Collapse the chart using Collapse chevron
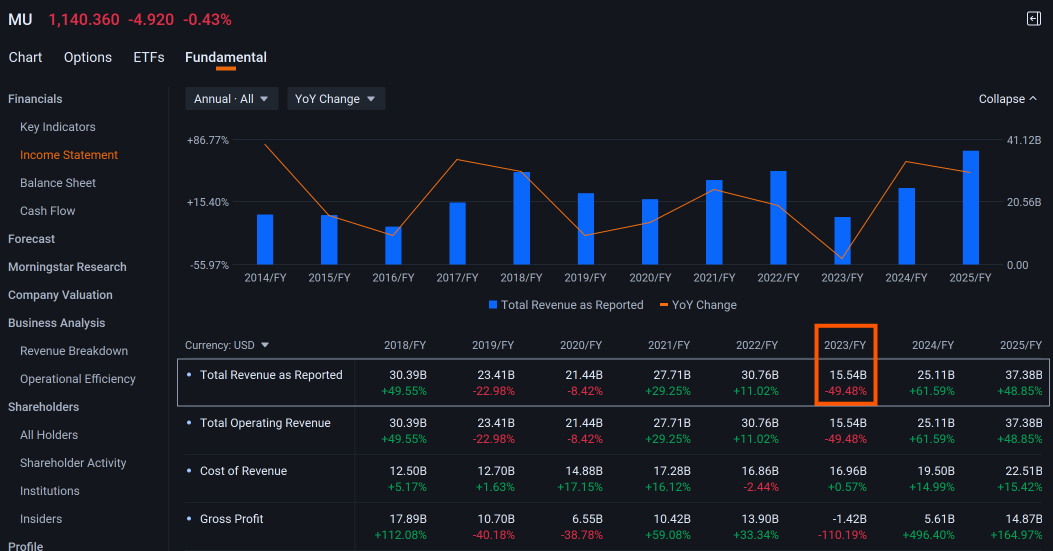The height and width of the screenshot is (551, 1053). tap(1008, 99)
